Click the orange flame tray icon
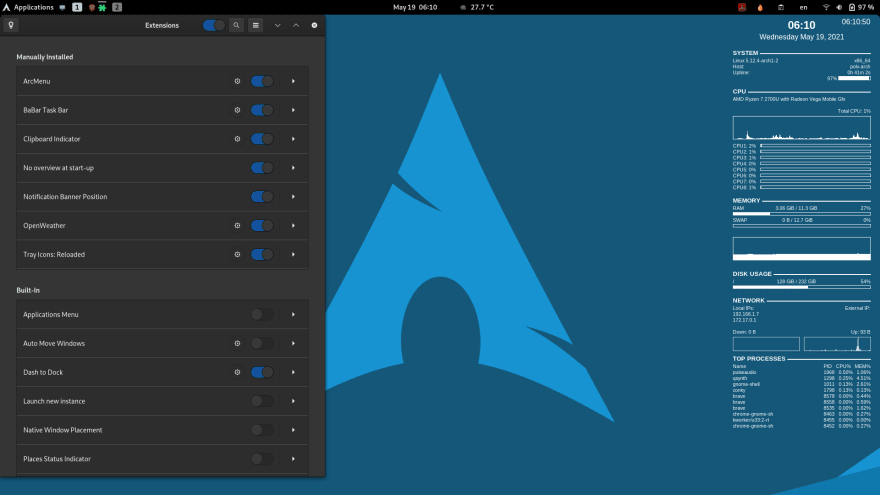Screen dimensions: 880x495 click(760, 7)
